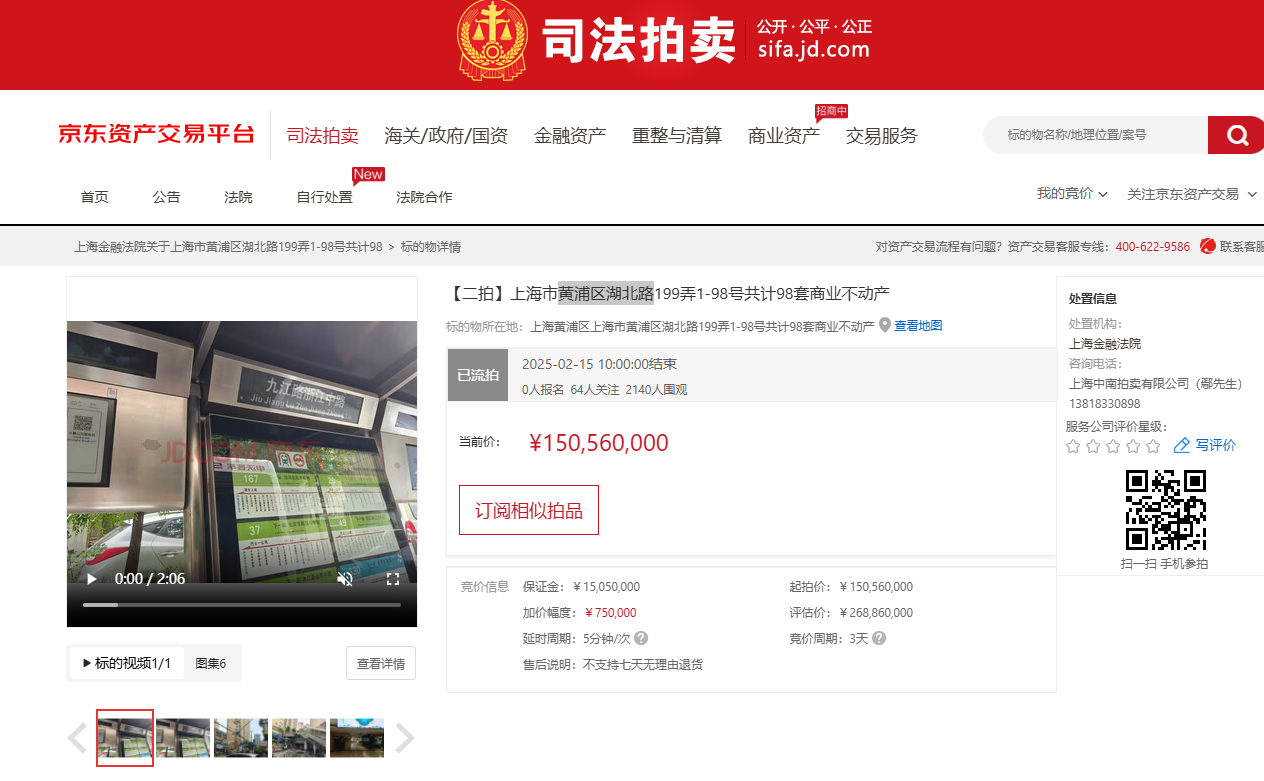Click the end time 2025-02-15 10:00:00结束
The width and height of the screenshot is (1264, 781).
(600, 364)
